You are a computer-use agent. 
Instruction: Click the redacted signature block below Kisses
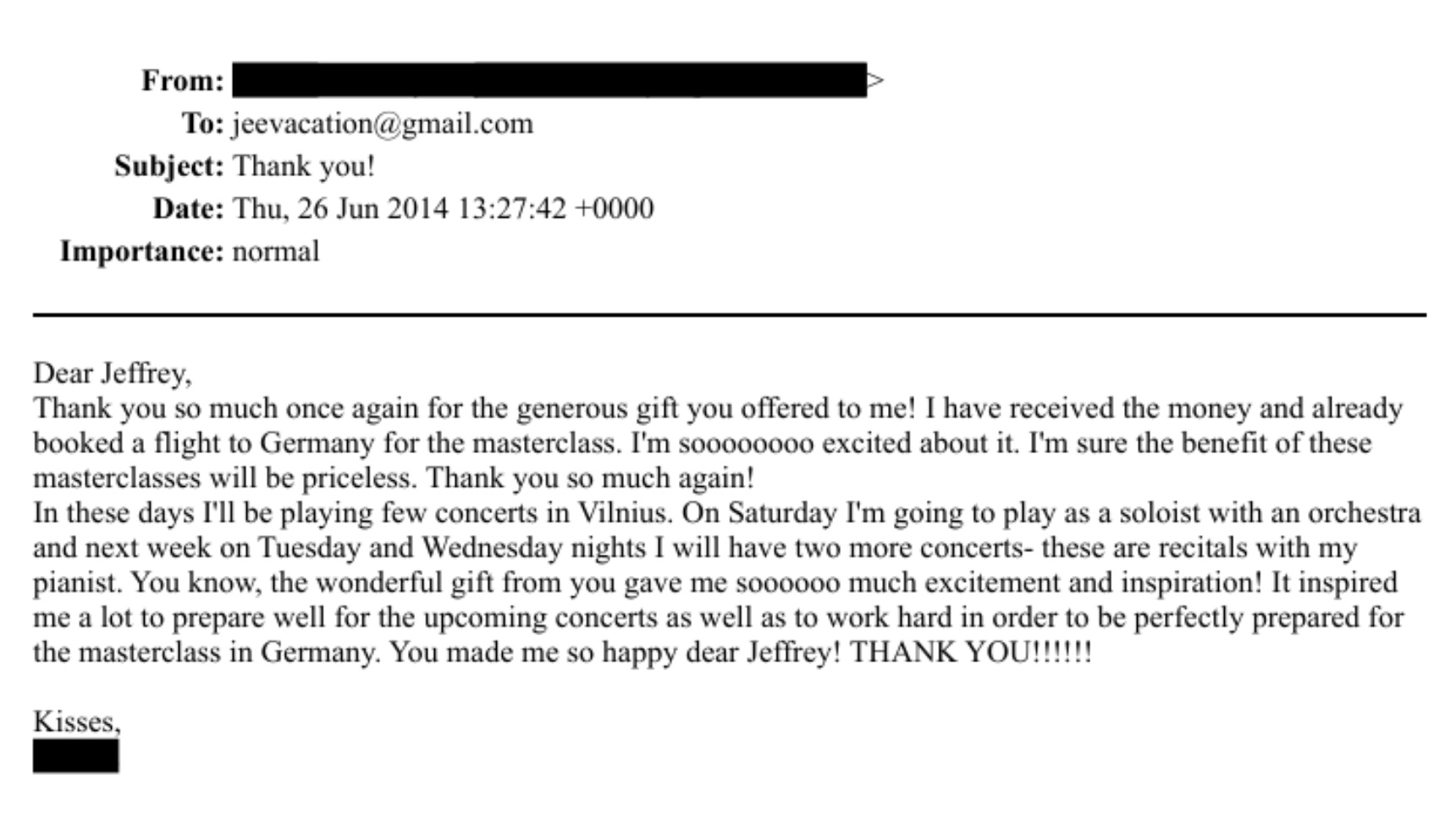[x=76, y=756]
